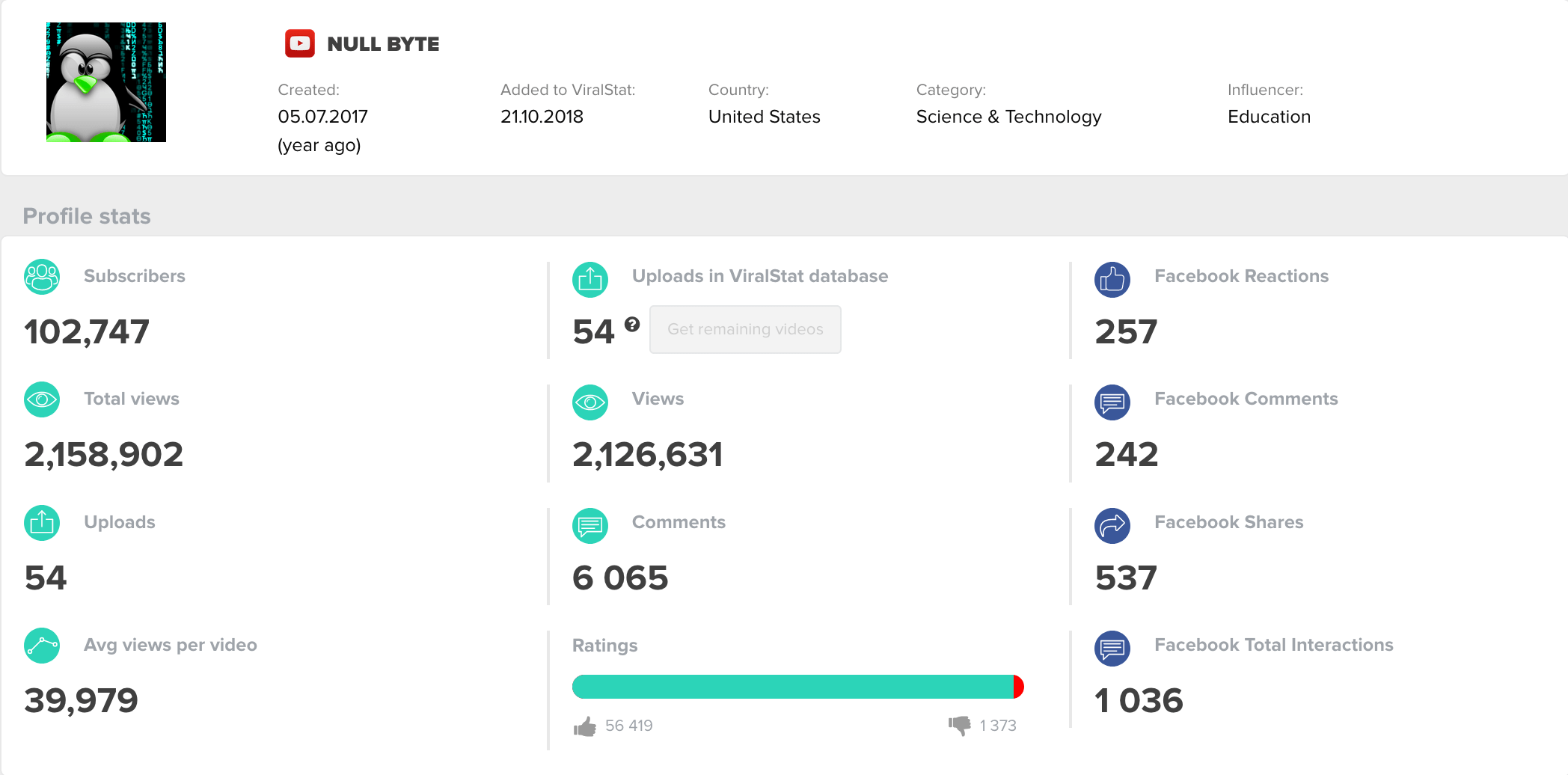Select the Subscribers icon
1568x775 pixels.
coord(42,277)
